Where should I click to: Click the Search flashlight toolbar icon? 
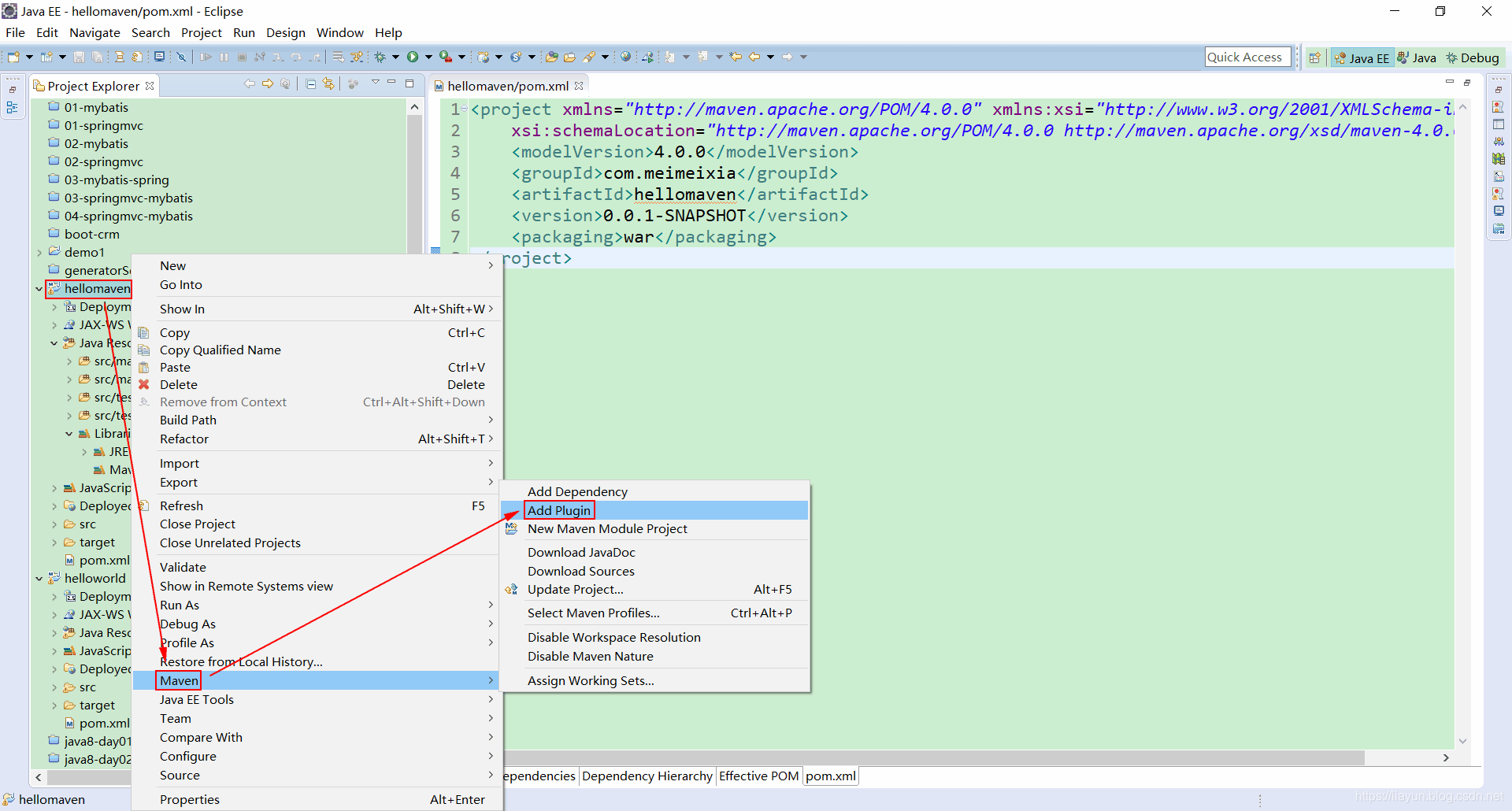click(x=589, y=57)
